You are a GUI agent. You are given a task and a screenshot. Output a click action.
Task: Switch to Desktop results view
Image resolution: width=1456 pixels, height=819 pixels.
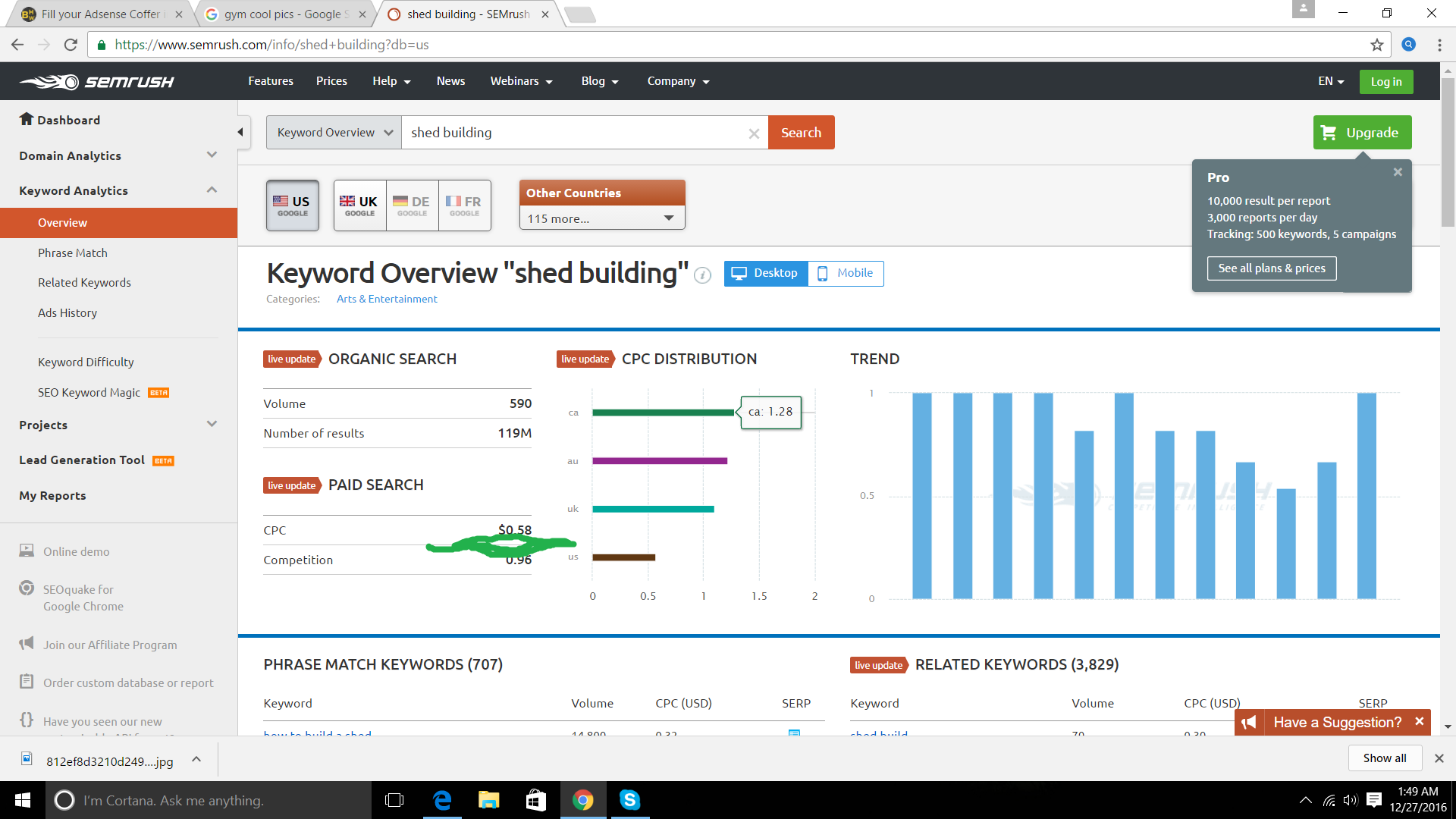[x=766, y=273]
